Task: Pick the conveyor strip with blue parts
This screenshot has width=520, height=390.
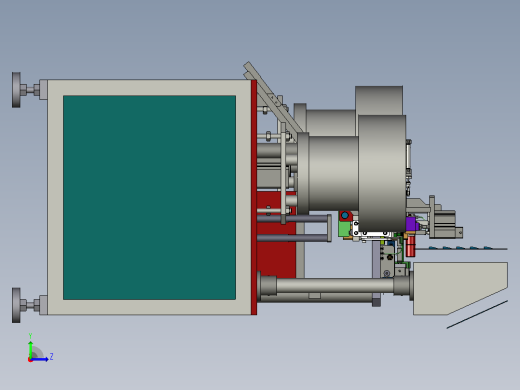Action: [462, 248]
